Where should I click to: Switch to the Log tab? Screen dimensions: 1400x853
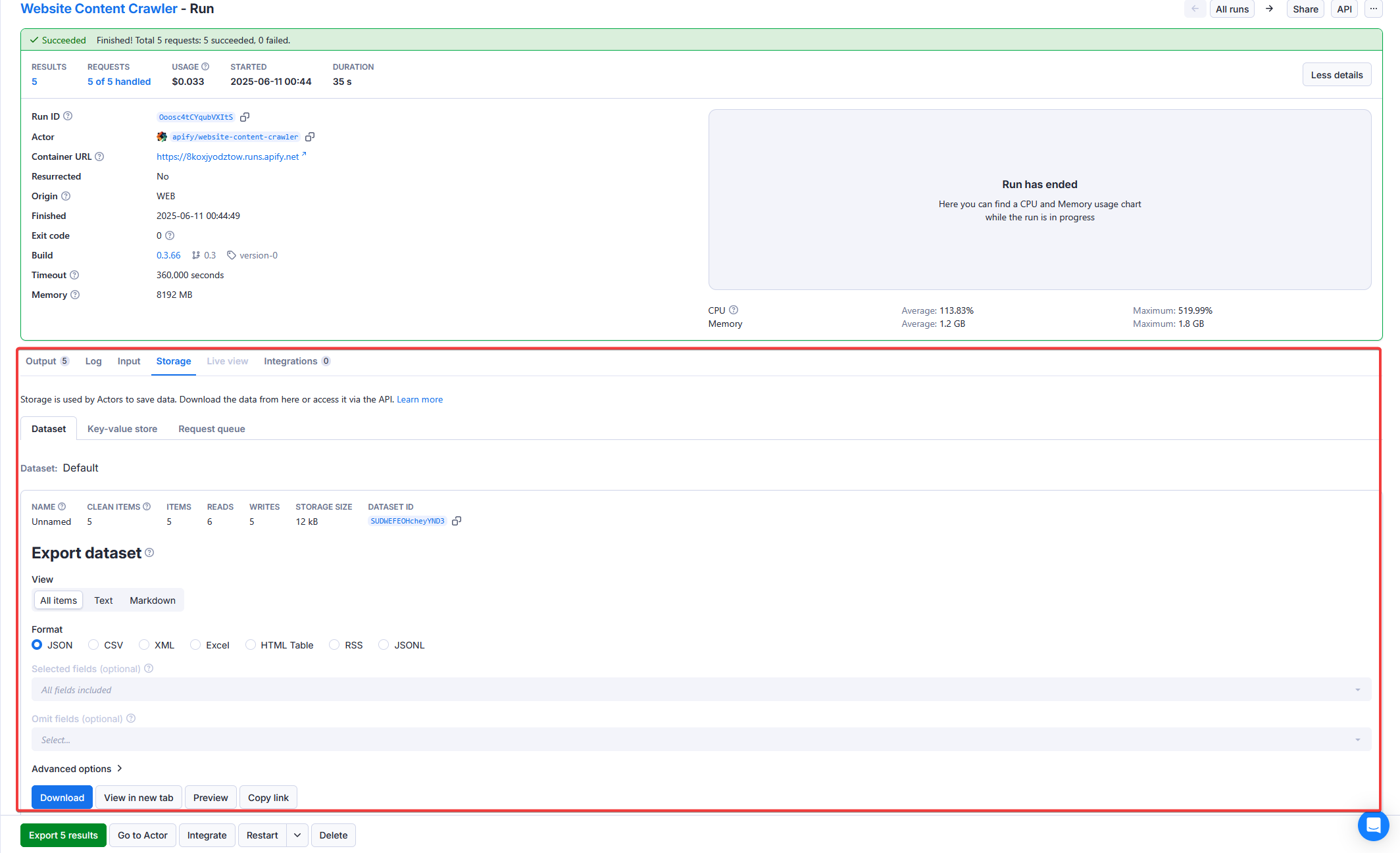pyautogui.click(x=93, y=361)
